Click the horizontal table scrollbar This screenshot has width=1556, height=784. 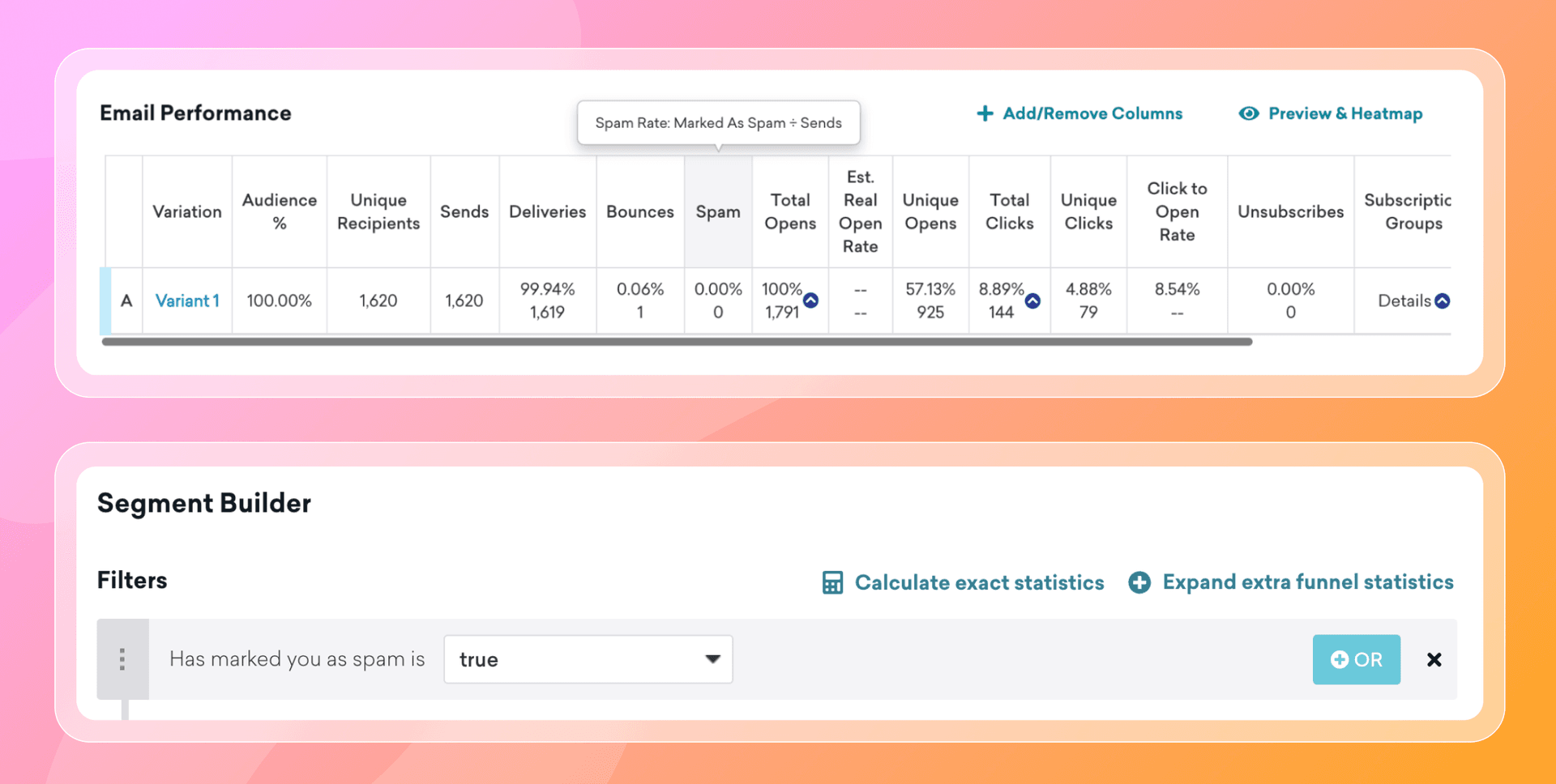pyautogui.click(x=677, y=342)
